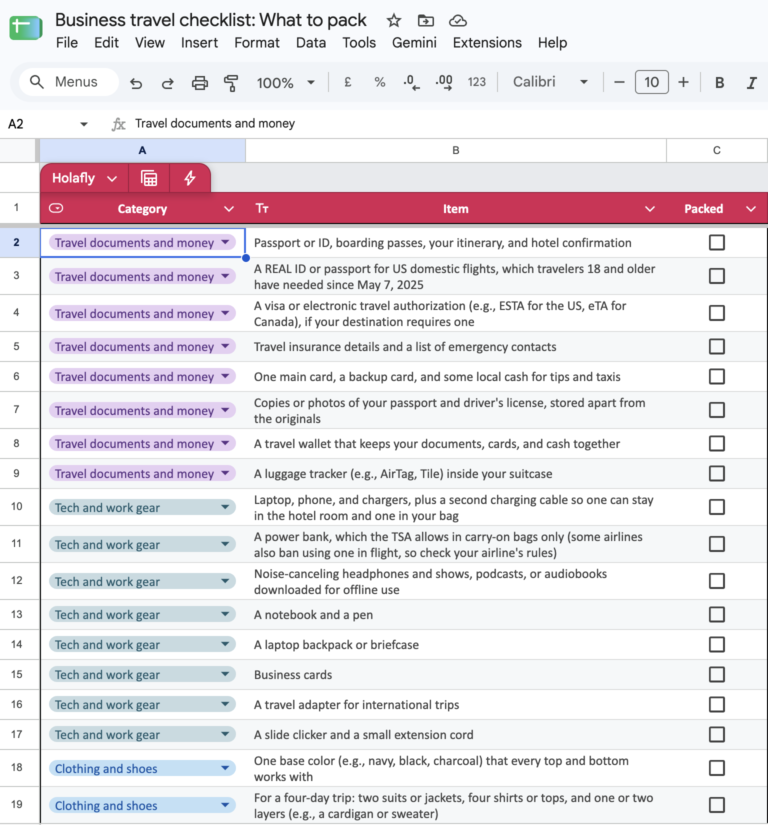Click the Category column type icon

click(56, 208)
